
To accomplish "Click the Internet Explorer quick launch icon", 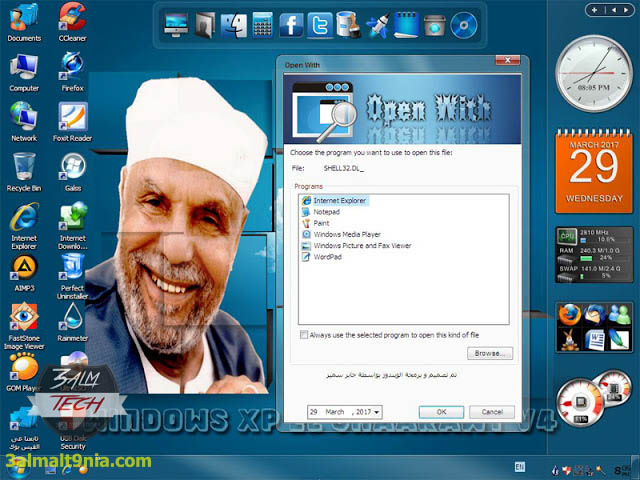I will coord(66,470).
